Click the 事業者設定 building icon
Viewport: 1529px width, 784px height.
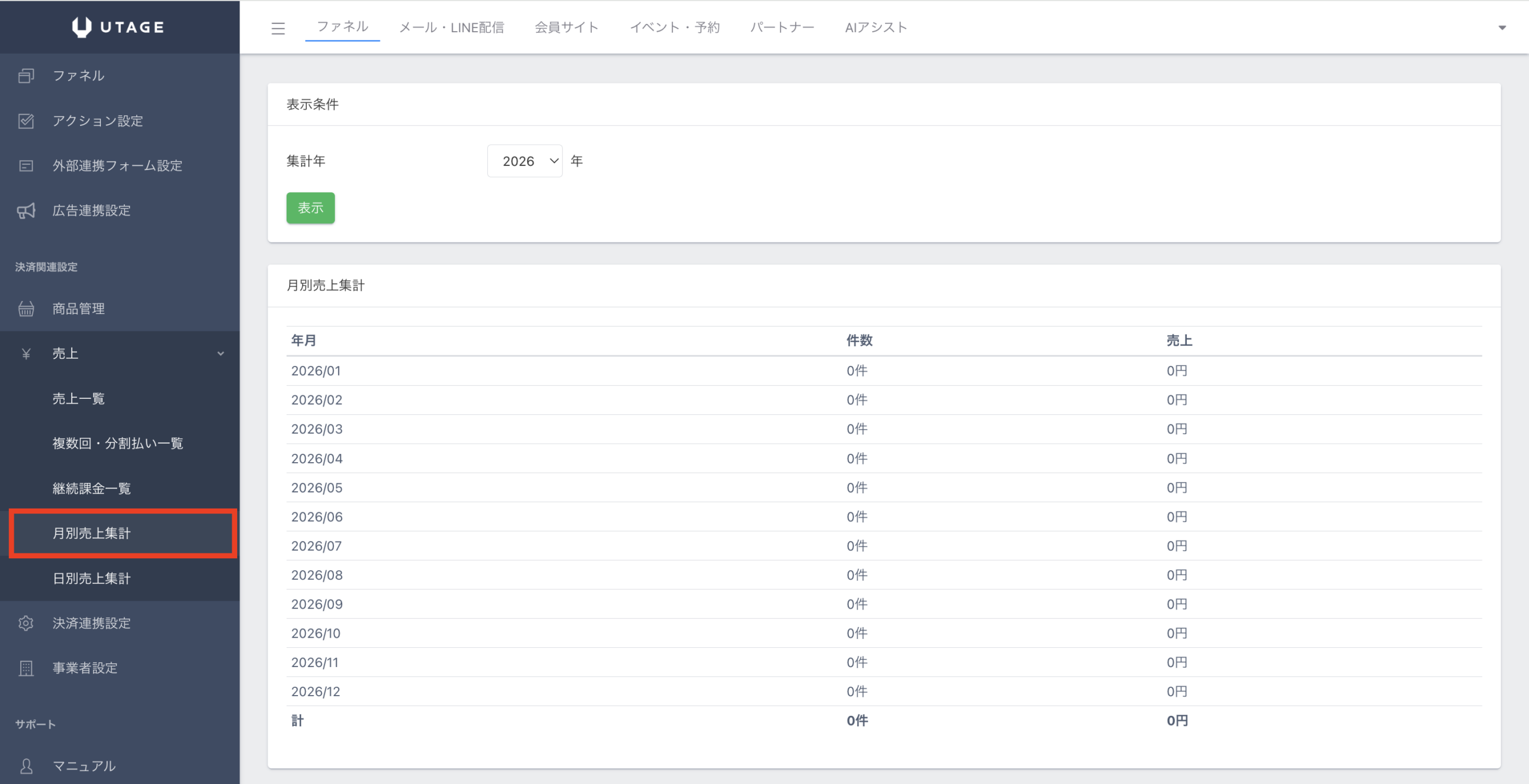point(26,668)
